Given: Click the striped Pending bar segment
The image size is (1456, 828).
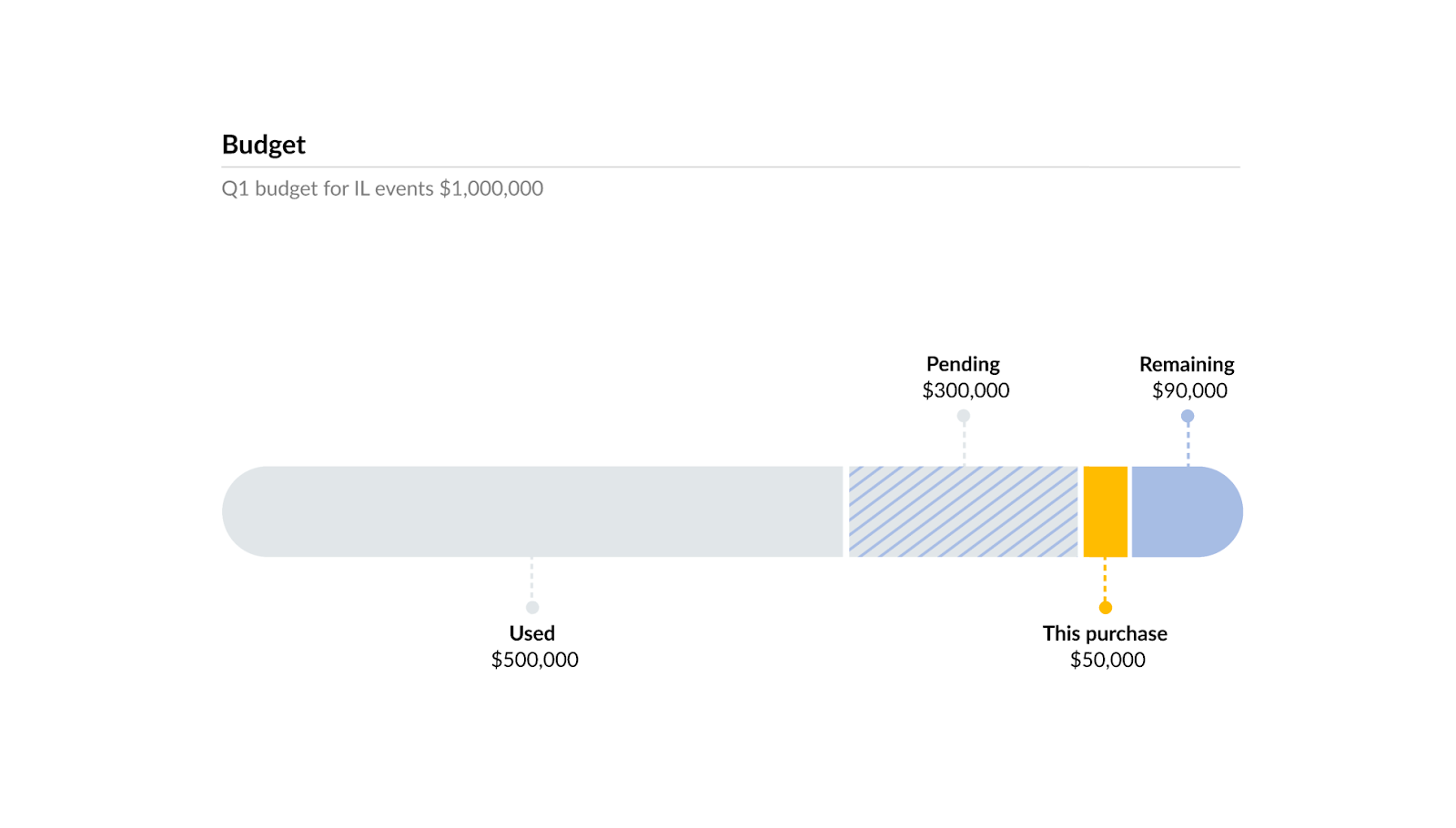Looking at the screenshot, I should (964, 511).
